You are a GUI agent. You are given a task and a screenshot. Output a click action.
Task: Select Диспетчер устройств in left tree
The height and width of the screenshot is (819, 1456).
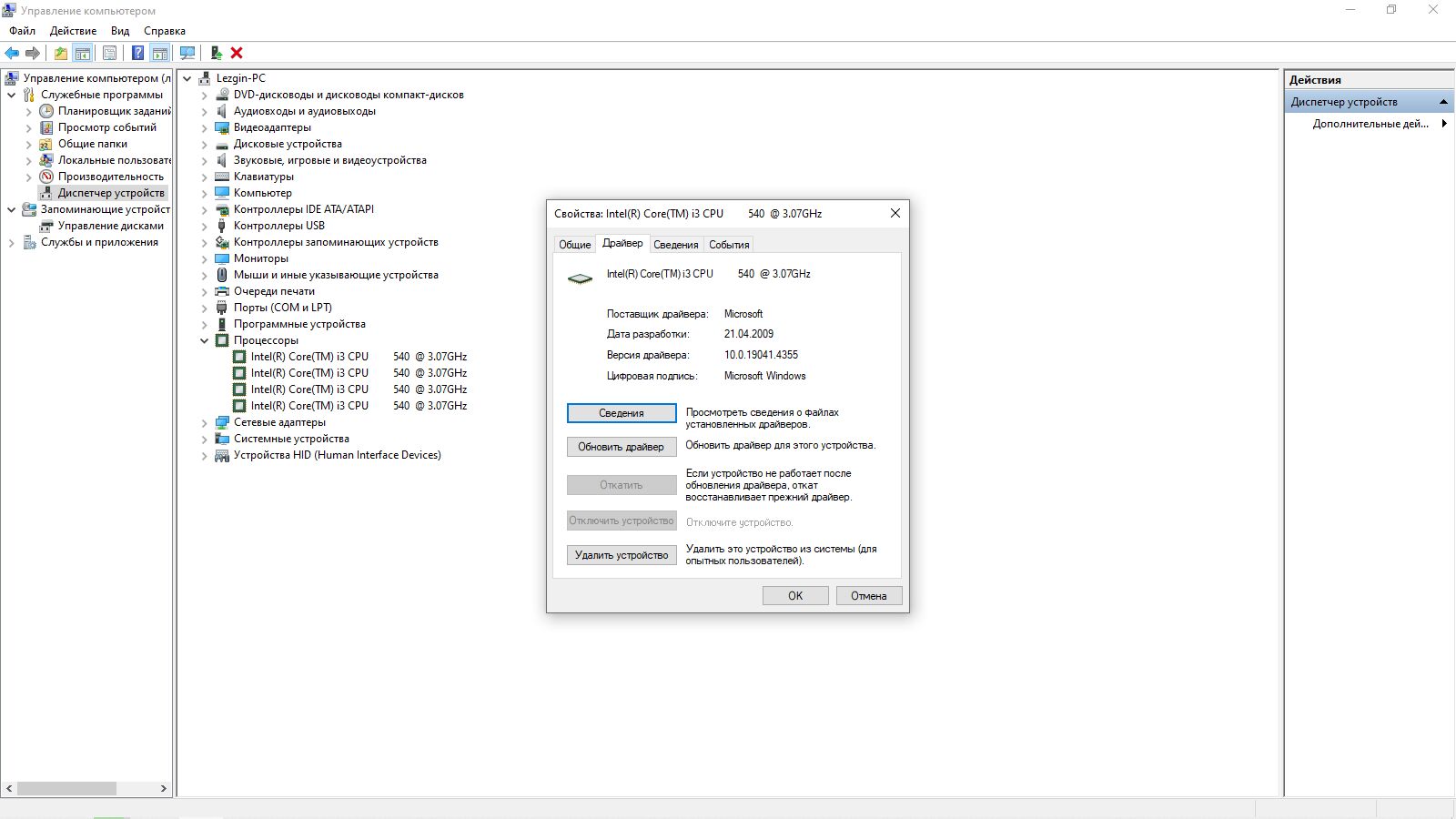pyautogui.click(x=111, y=193)
